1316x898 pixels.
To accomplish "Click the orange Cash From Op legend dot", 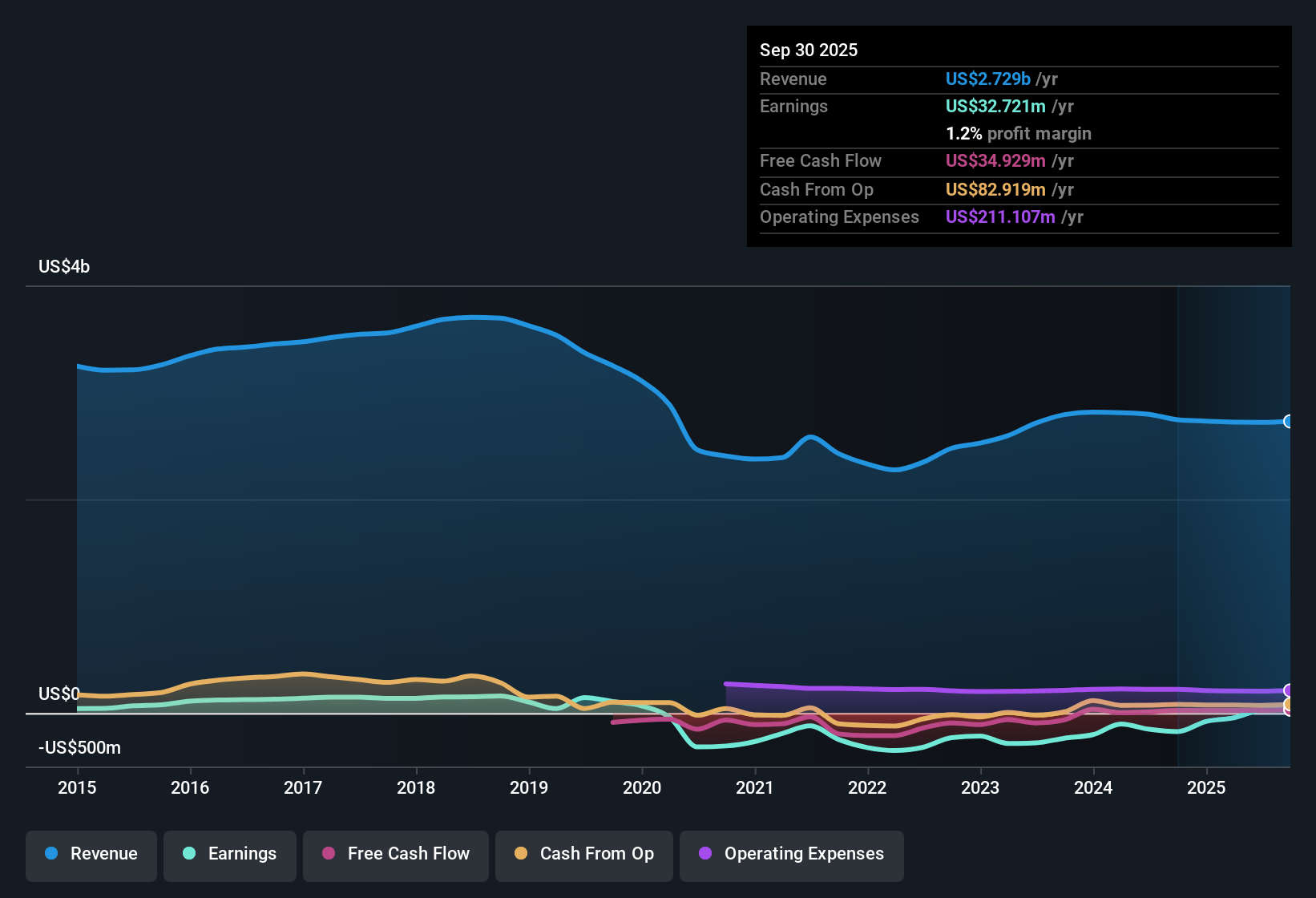I will [520, 854].
